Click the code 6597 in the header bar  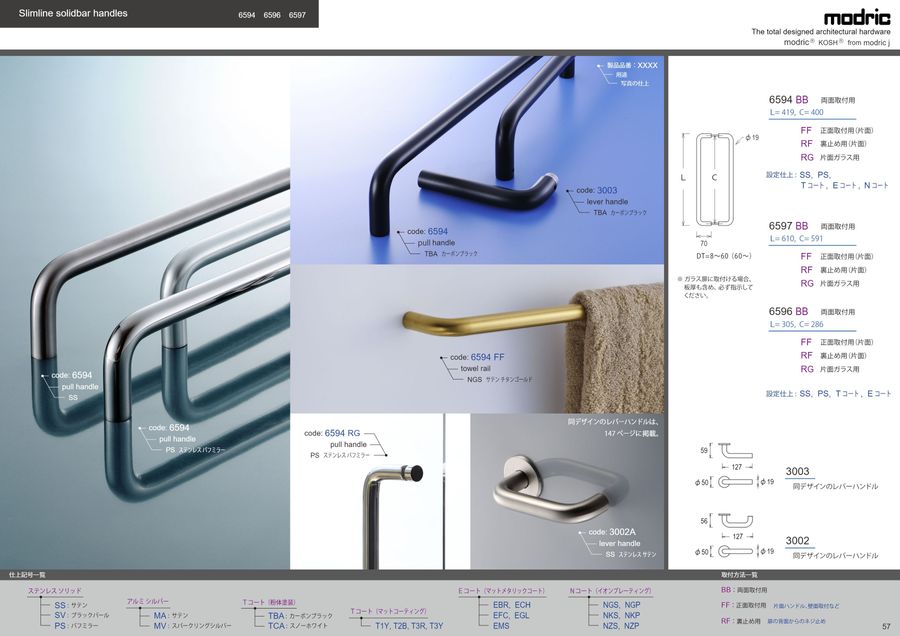[x=297, y=15]
